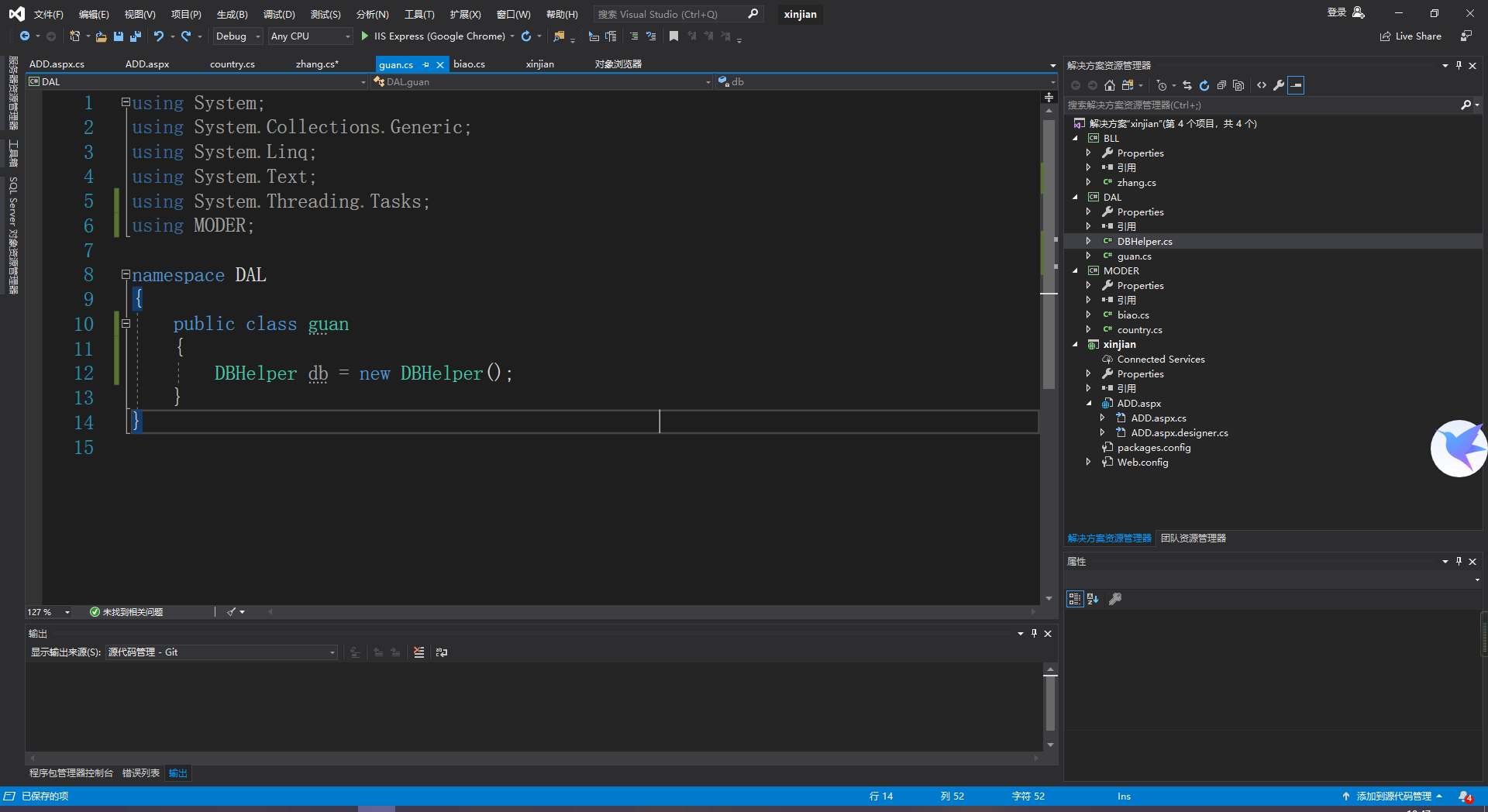This screenshot has width=1488, height=812.
Task: Click 添加到源代码管理 in status bar
Action: pyautogui.click(x=1393, y=797)
